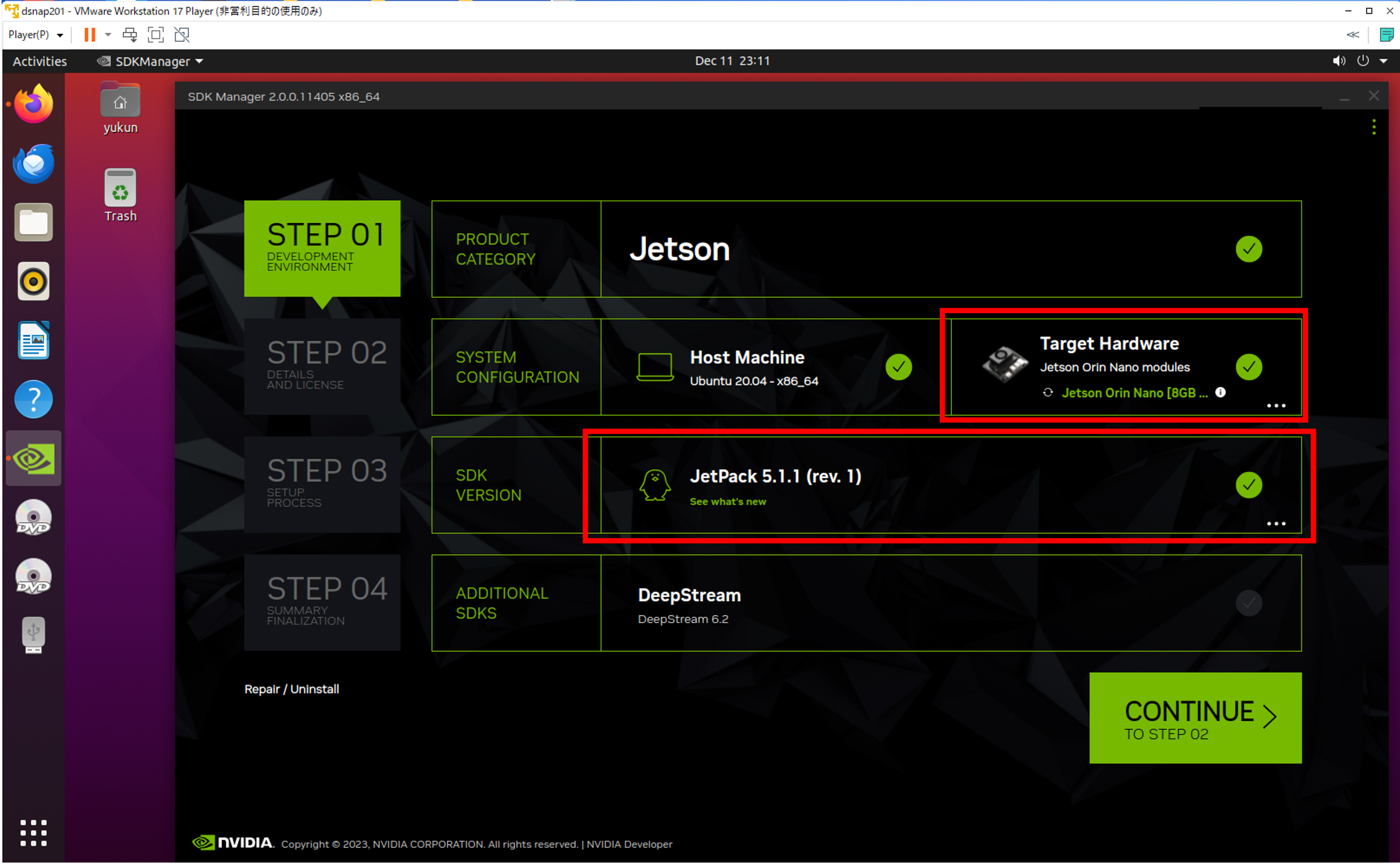This screenshot has width=1400, height=864.
Task: Select the STEP 01 Development Environment tab
Action: (322, 249)
